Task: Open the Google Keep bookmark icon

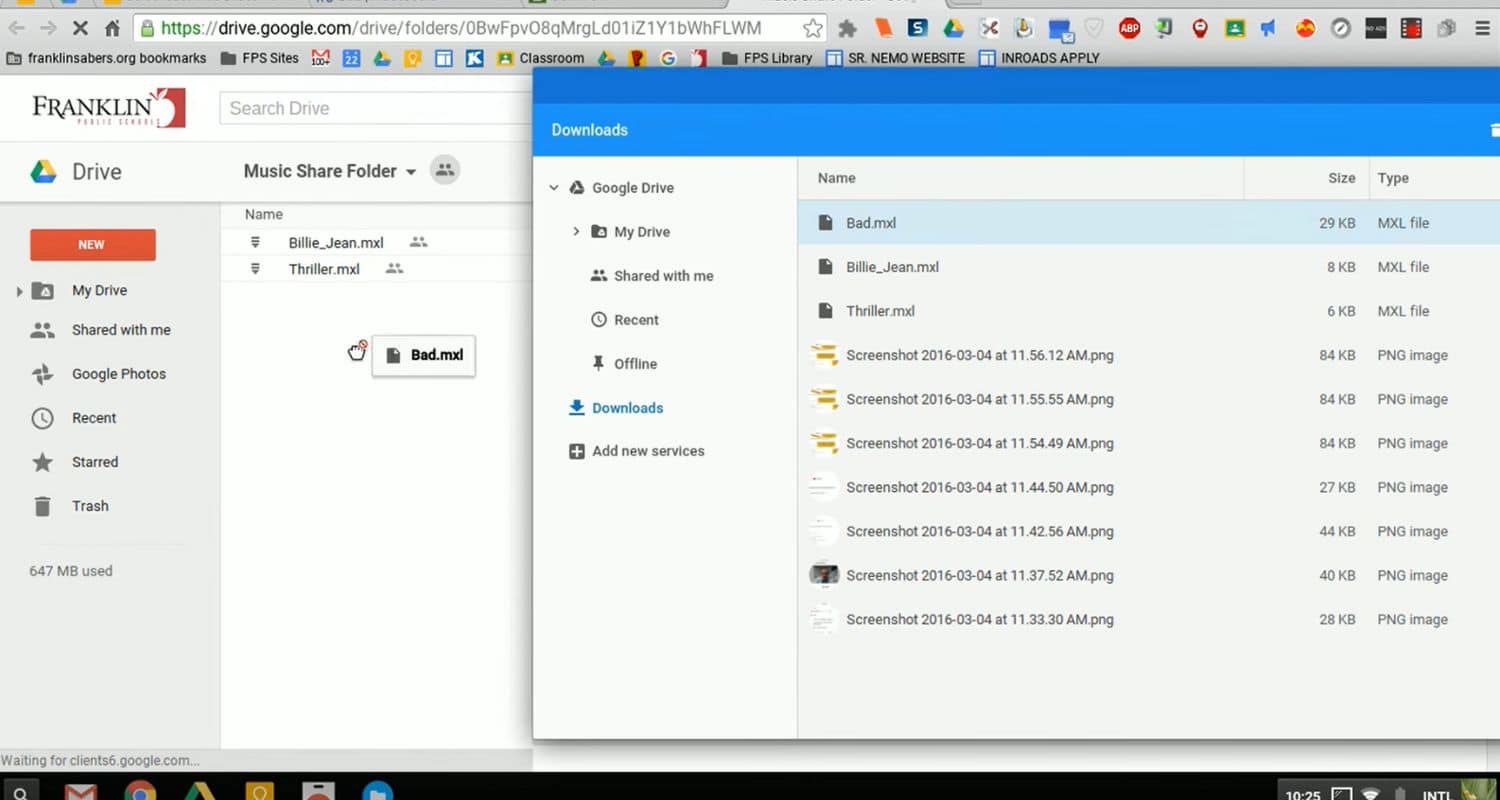Action: [x=412, y=58]
